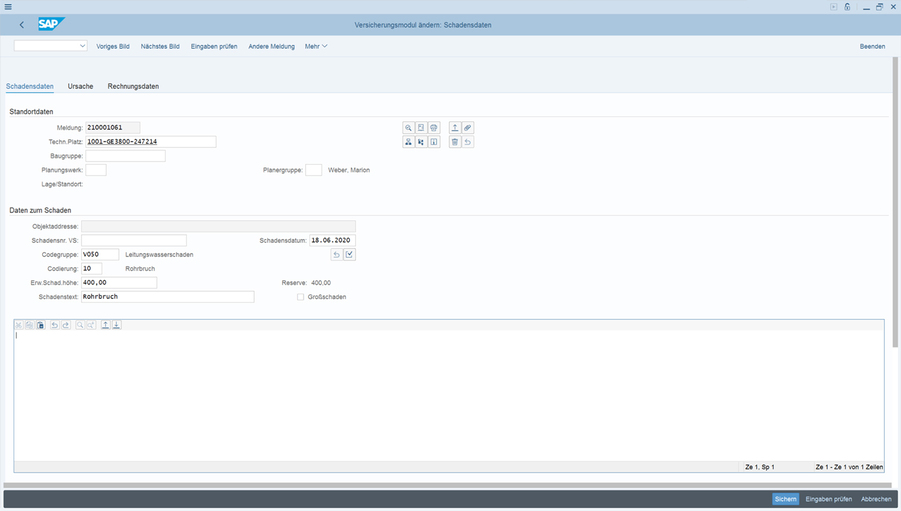
Task: Click the magnifier icon beside Meldung row
Action: (x=408, y=128)
